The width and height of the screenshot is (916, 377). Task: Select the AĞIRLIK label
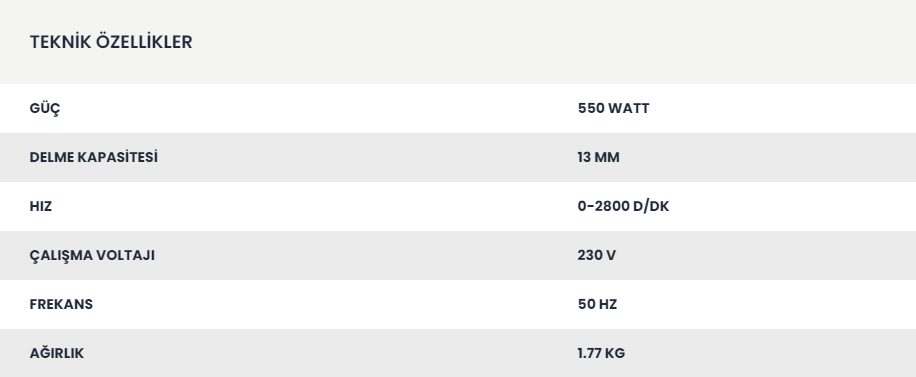(57, 353)
